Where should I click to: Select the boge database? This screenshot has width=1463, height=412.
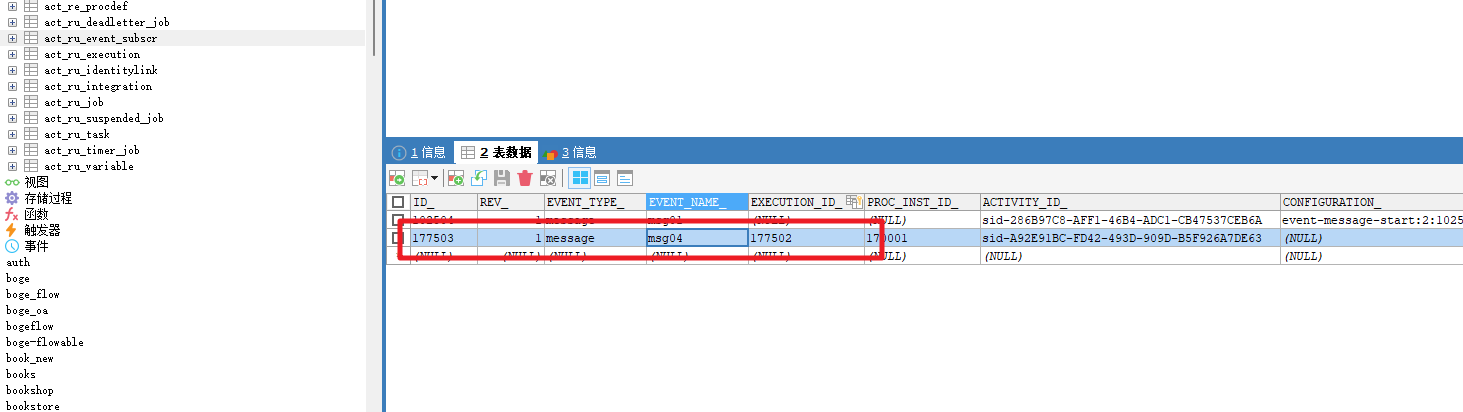[x=18, y=278]
